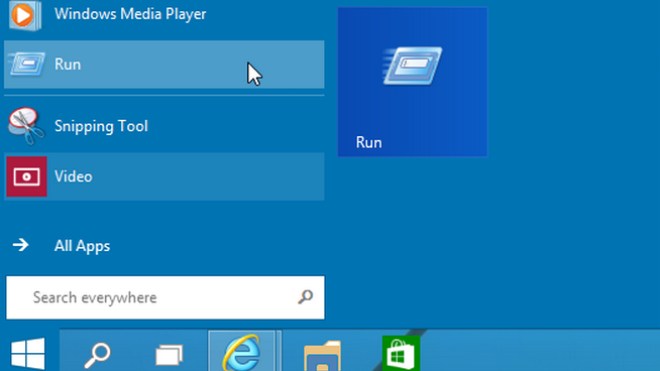The height and width of the screenshot is (371, 660).
Task: Launch the pinned Run tile
Action: point(412,82)
